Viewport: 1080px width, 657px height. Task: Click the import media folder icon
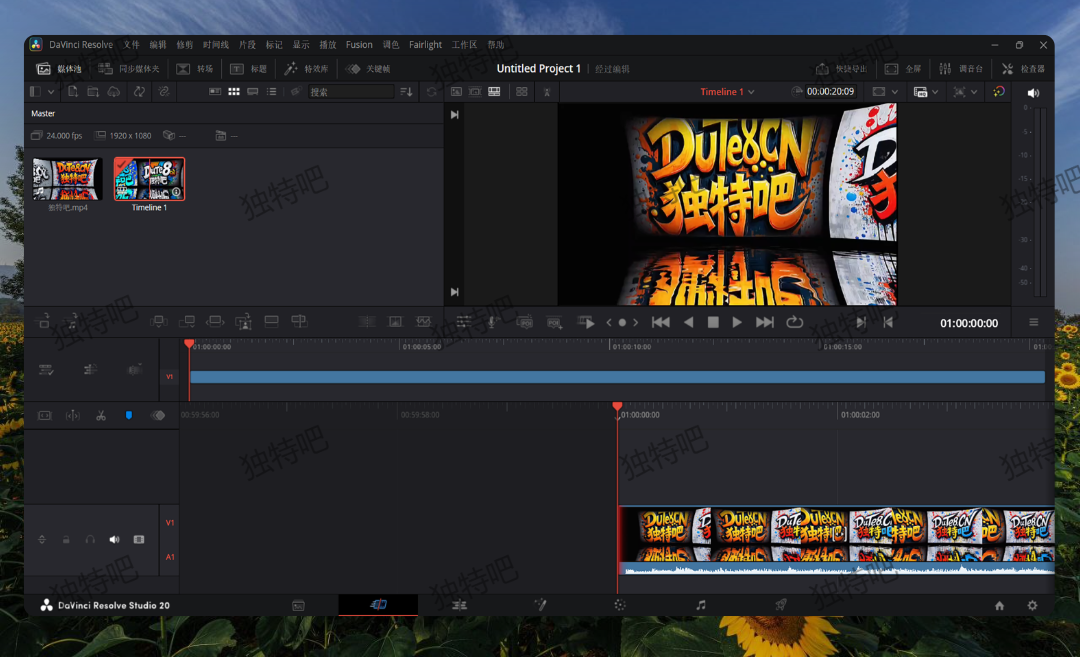(x=93, y=92)
